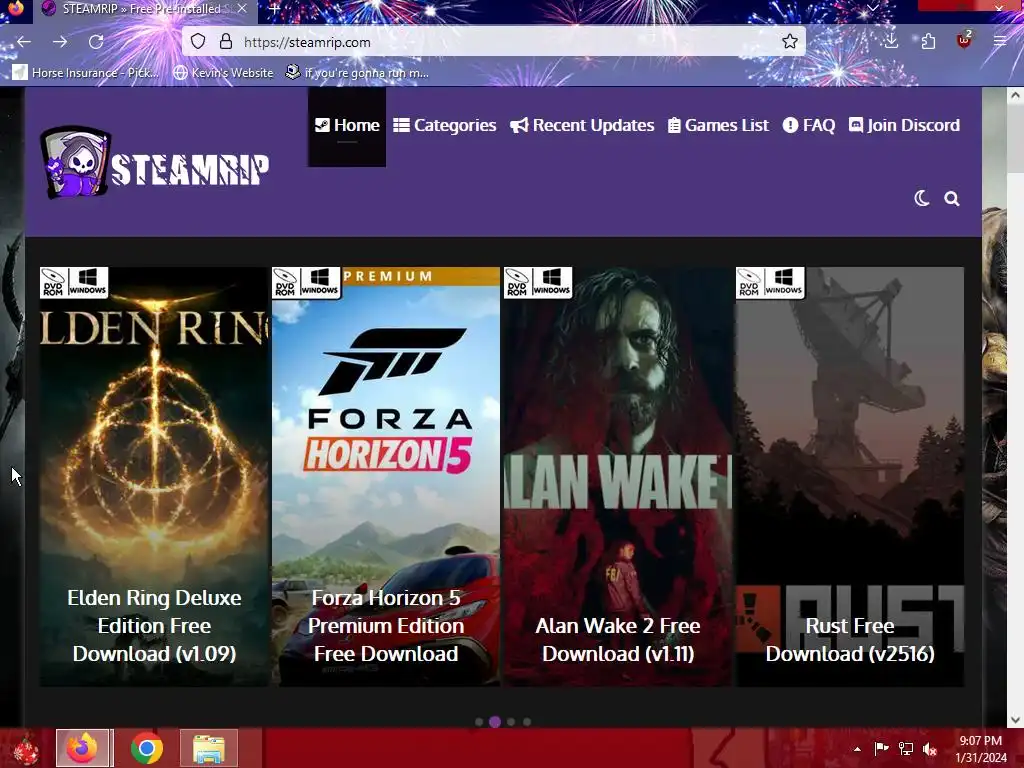The width and height of the screenshot is (1024, 768).
Task: Open the Forza Horizon 5 Premium card
Action: 386,477
